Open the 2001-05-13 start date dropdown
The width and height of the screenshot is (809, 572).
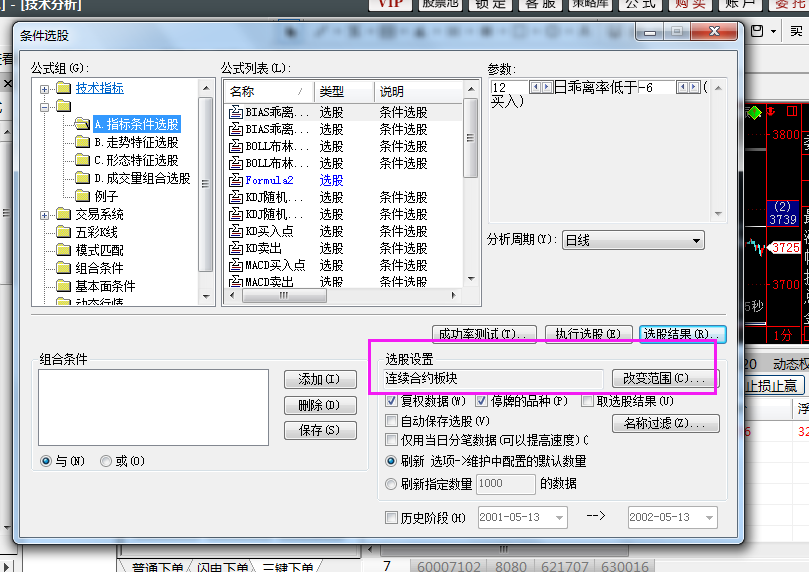[x=559, y=517]
